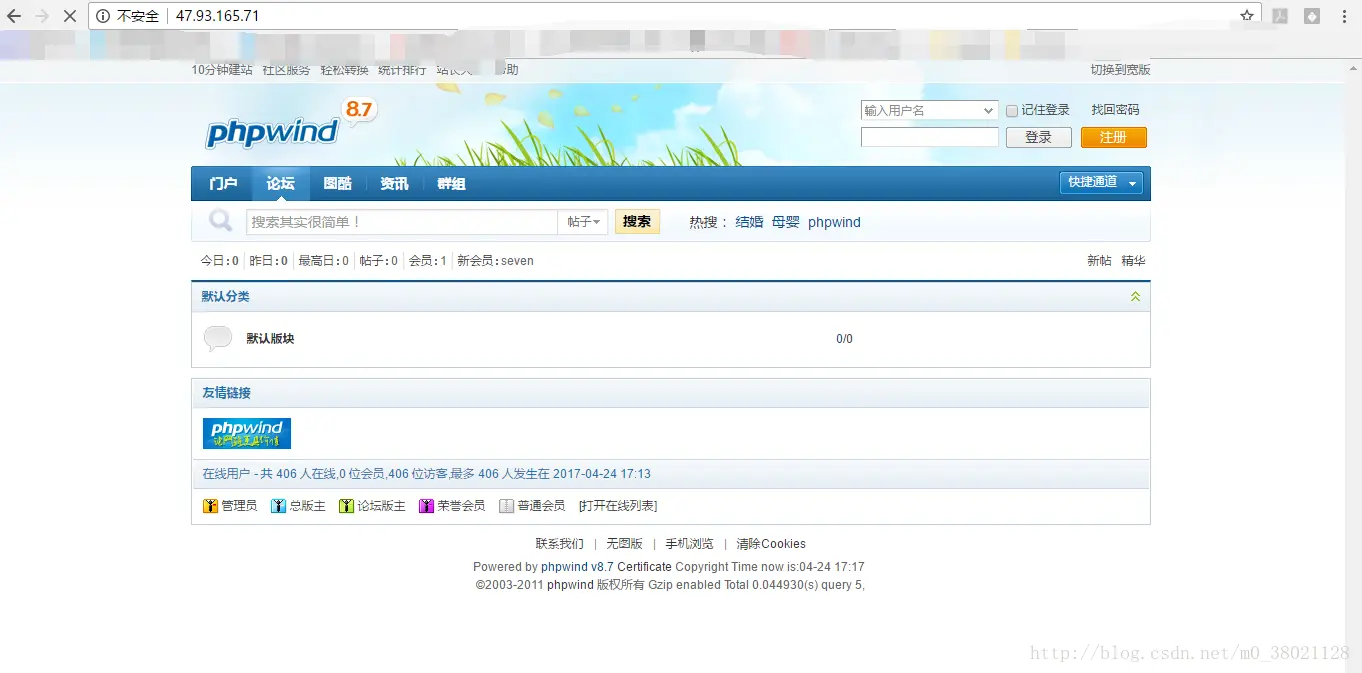Open the 输入用户名 dropdown
Screen dimensions: 1362x673
pos(929,110)
